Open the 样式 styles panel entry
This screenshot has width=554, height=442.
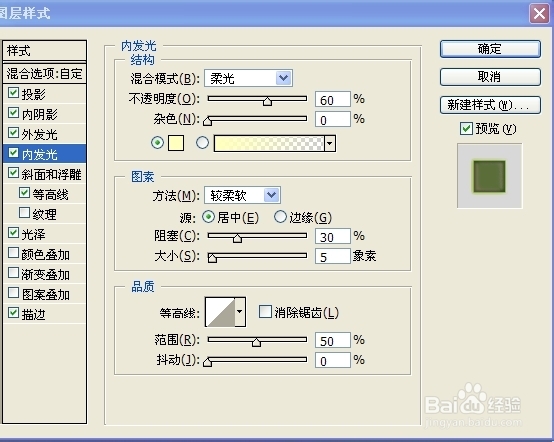tap(45, 51)
